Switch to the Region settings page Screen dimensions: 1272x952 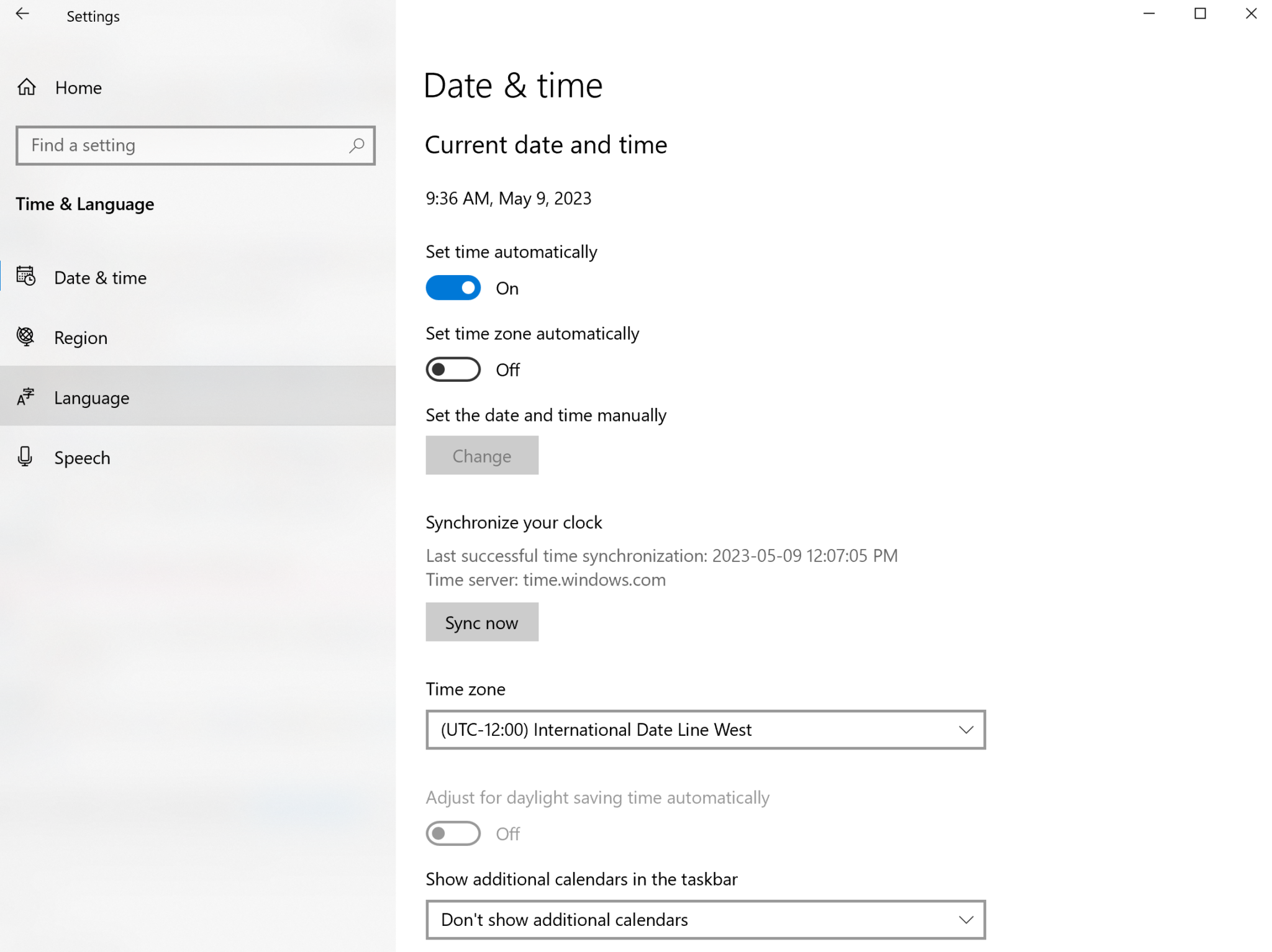click(81, 337)
